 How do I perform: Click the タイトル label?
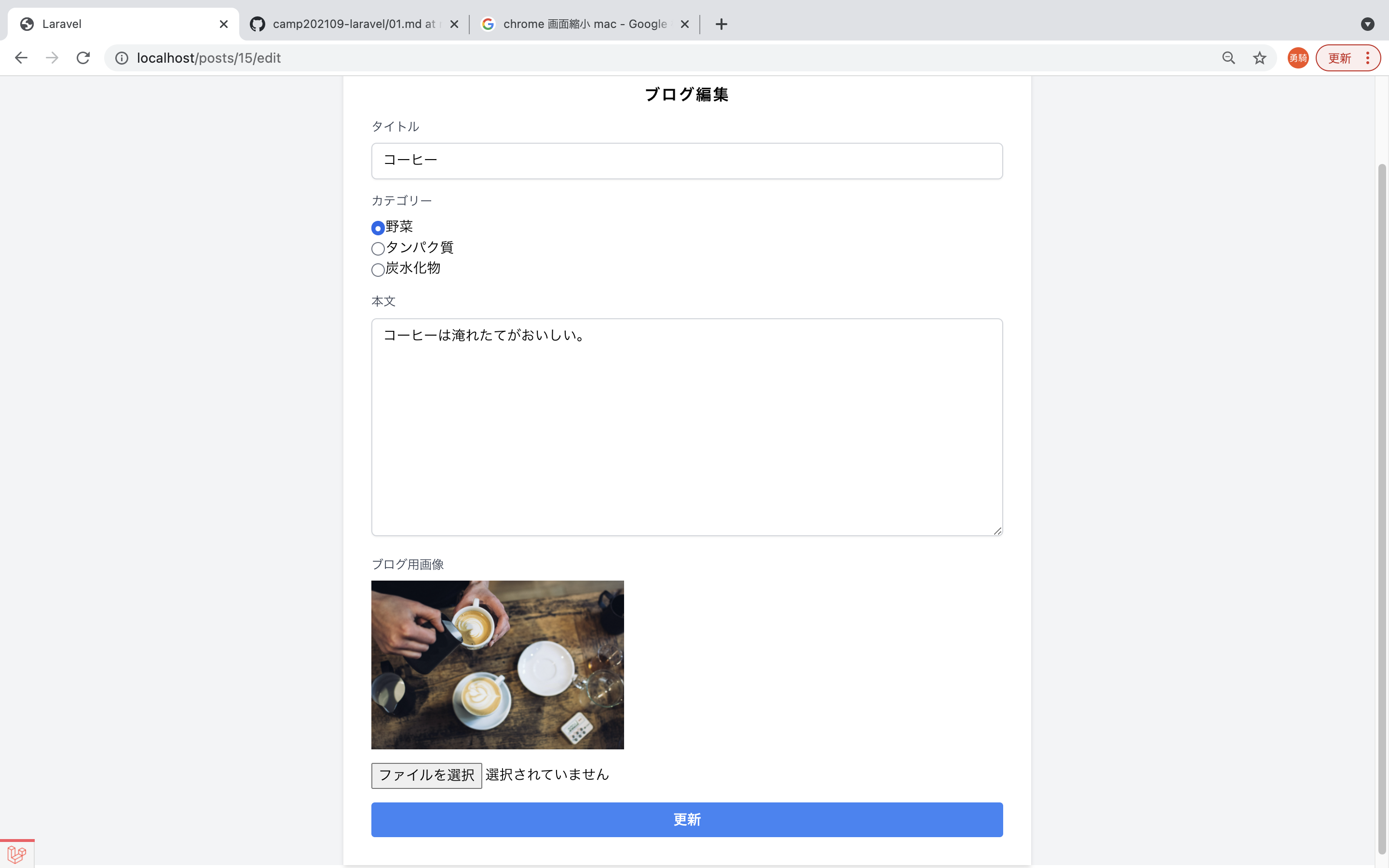coord(395,126)
